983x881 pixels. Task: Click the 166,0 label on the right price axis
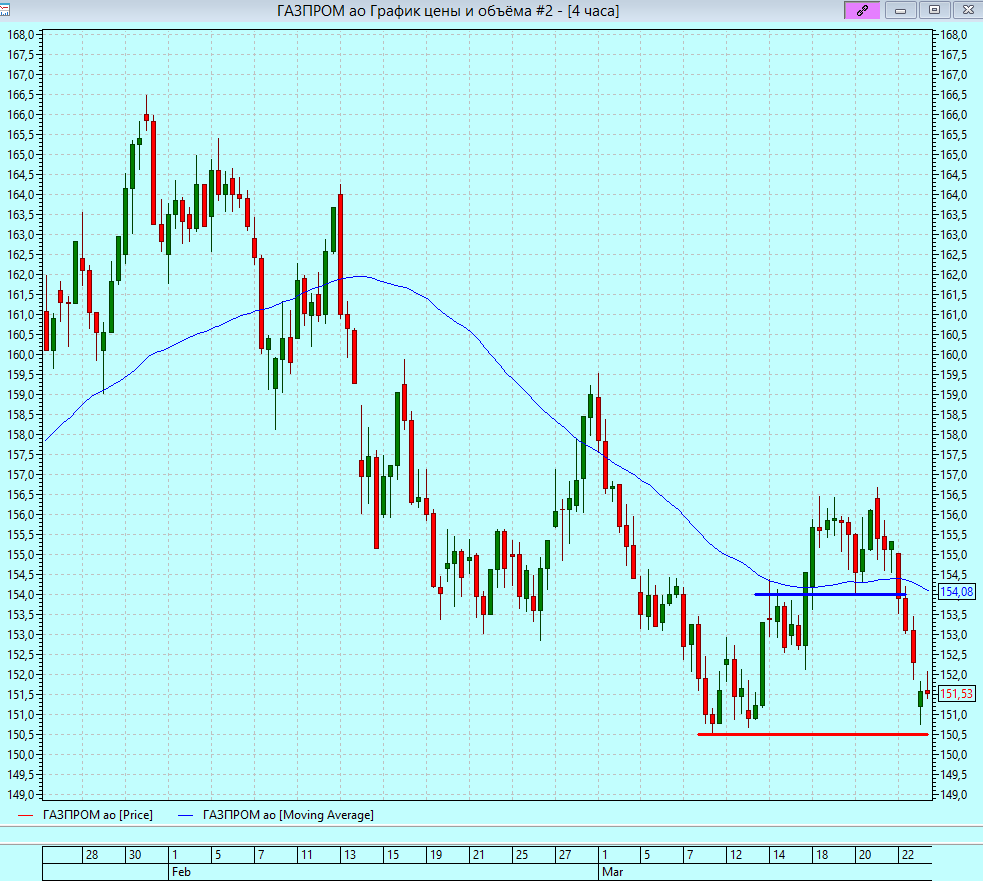954,115
